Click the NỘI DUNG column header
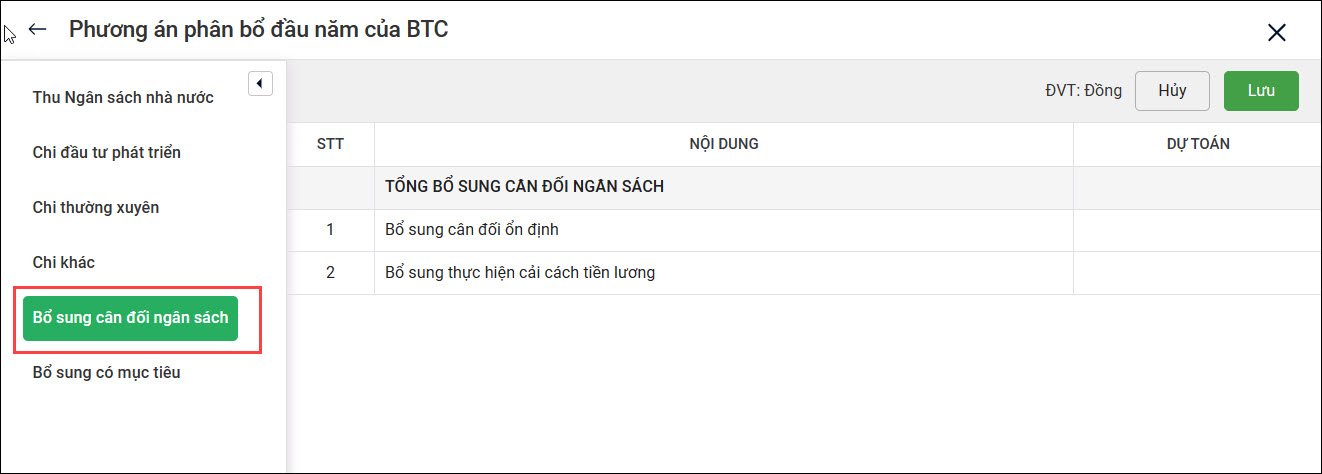The height and width of the screenshot is (474, 1322). pyautogui.click(x=723, y=144)
